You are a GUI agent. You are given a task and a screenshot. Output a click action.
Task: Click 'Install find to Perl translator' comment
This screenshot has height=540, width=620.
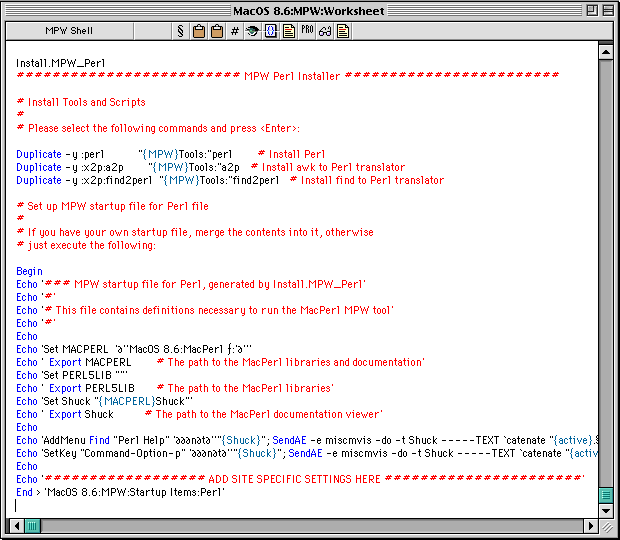coord(367,180)
